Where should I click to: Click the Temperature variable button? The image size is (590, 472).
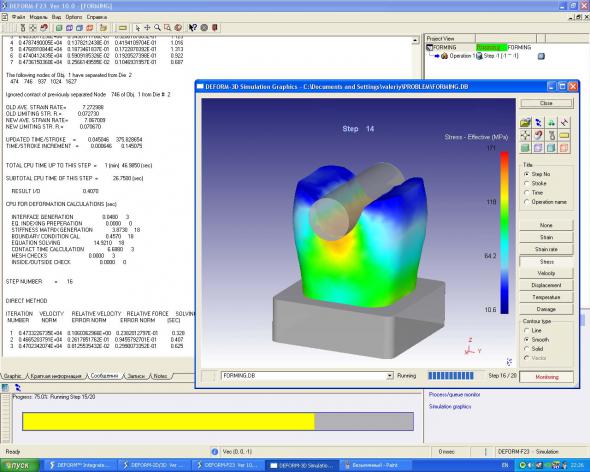(546, 297)
